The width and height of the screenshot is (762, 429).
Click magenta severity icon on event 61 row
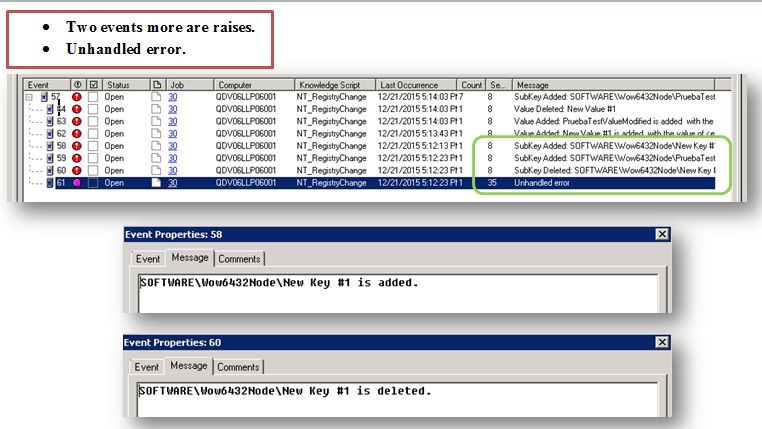(77, 183)
